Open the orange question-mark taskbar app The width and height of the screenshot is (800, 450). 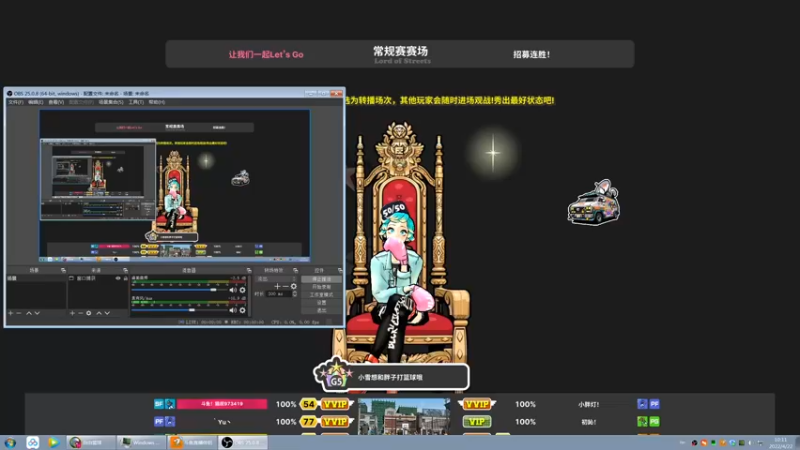192,442
